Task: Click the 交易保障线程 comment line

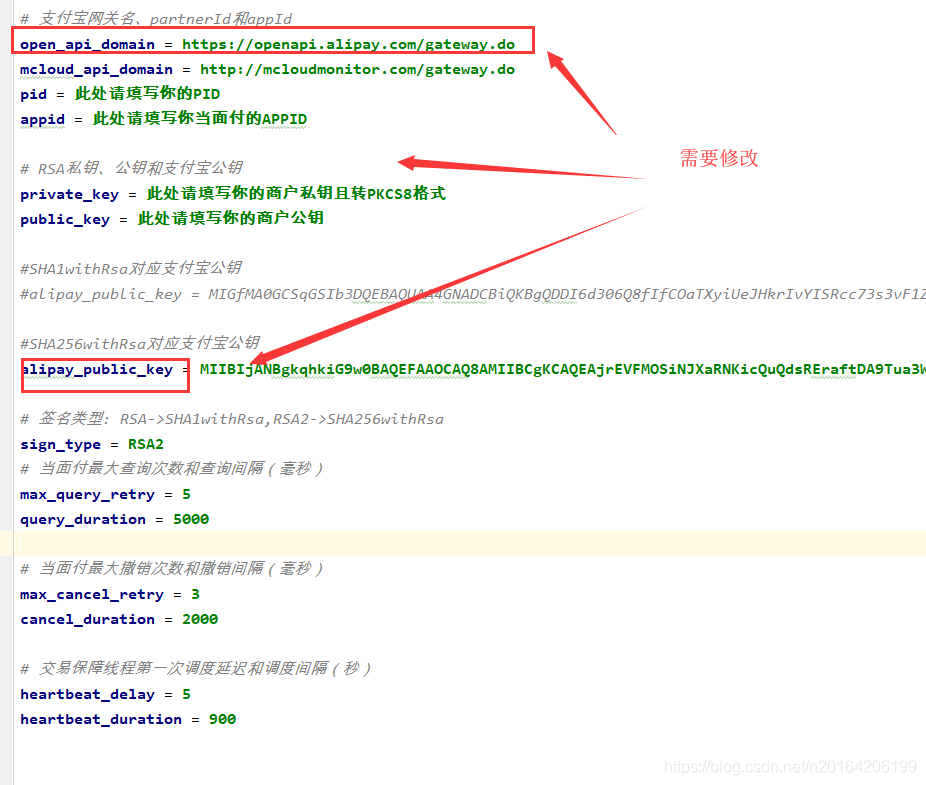Action: [195, 669]
